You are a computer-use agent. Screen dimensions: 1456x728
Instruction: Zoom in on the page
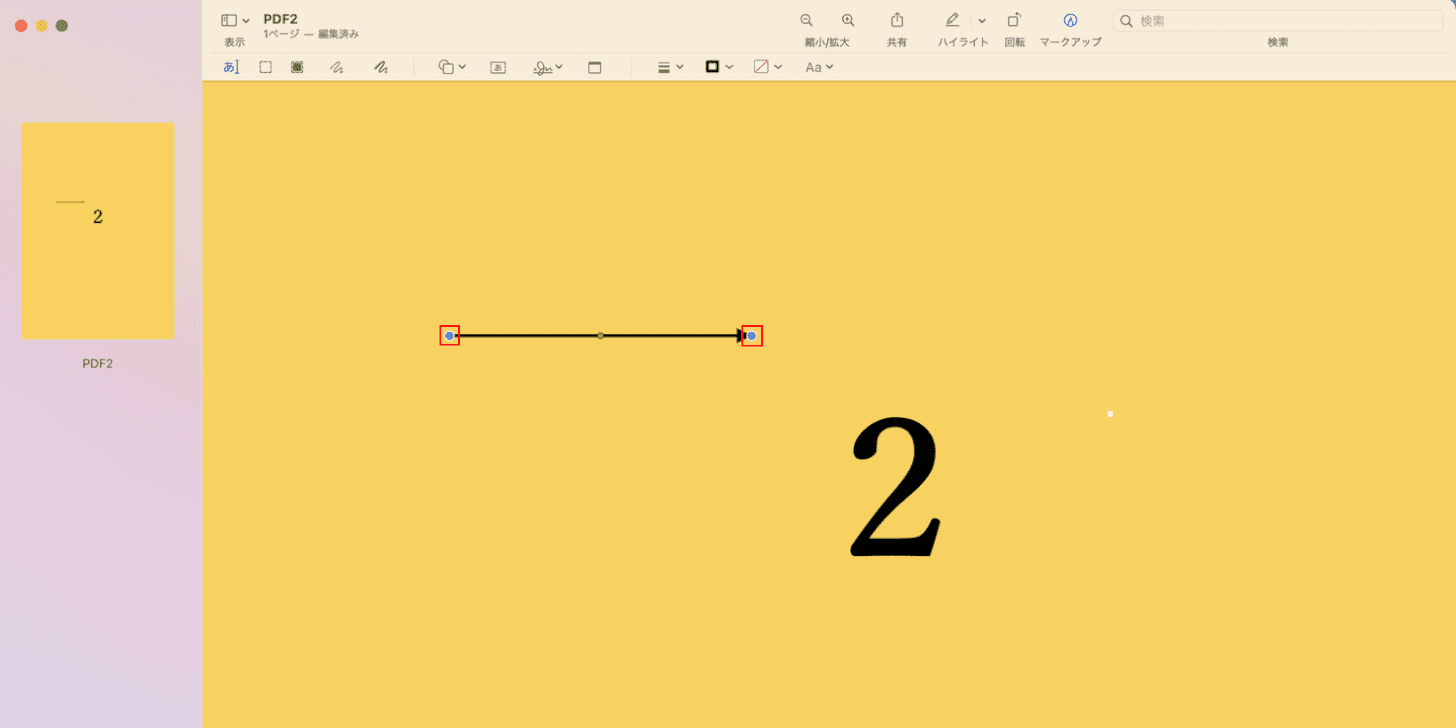click(x=848, y=20)
